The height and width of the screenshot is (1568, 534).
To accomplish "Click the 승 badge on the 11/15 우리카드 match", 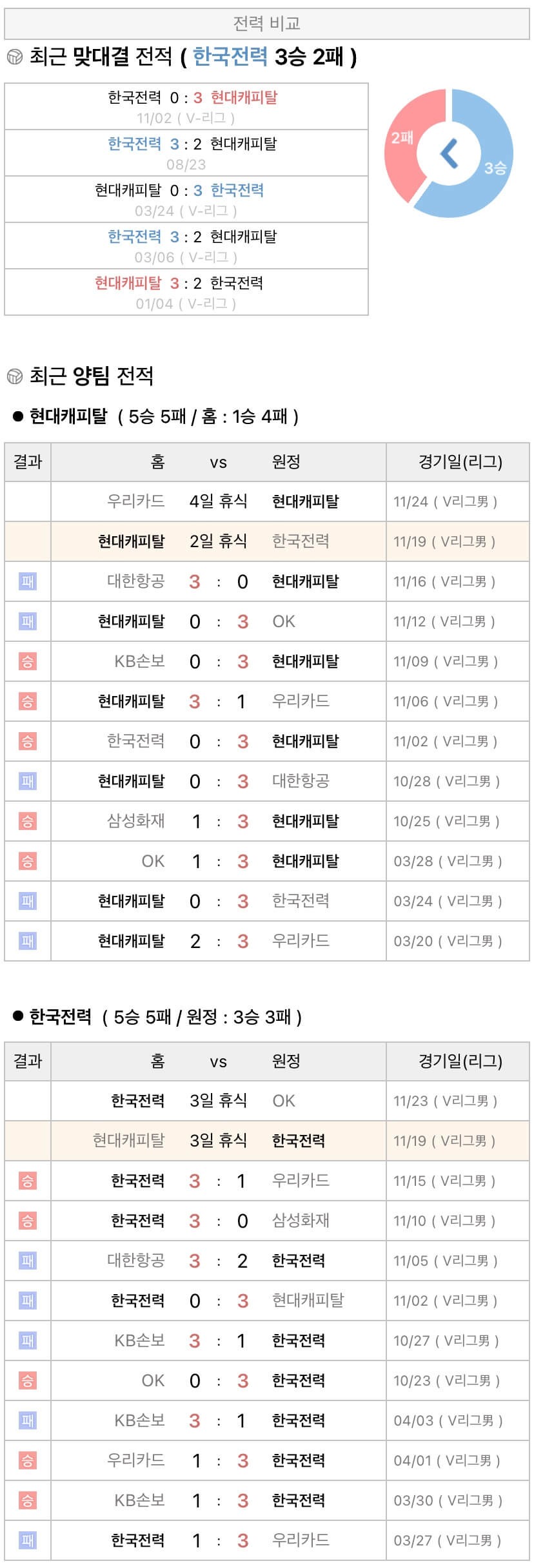I will [28, 1181].
